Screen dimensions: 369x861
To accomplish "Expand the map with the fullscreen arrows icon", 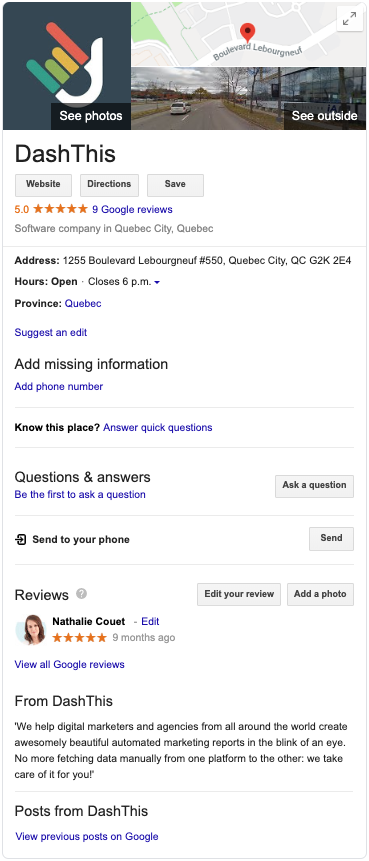I will [x=349, y=19].
